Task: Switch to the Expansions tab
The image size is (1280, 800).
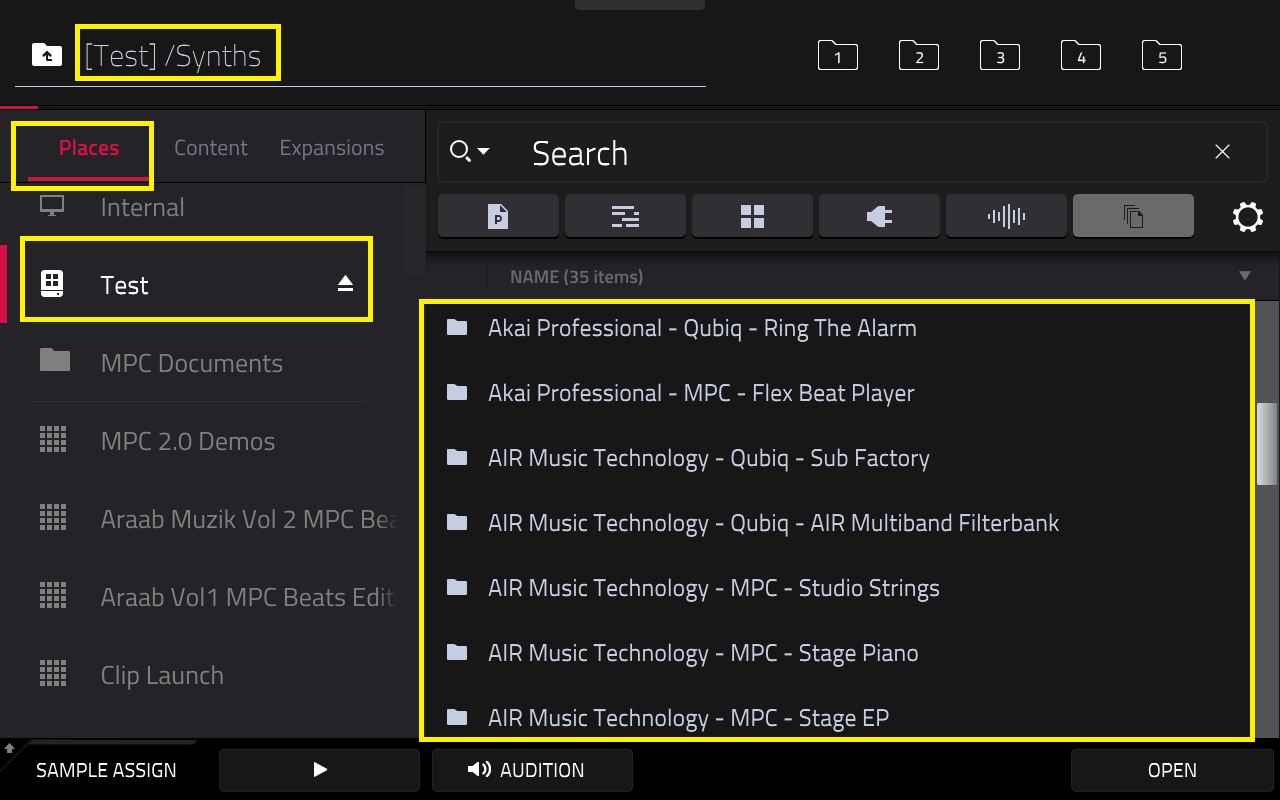Action: click(x=332, y=148)
